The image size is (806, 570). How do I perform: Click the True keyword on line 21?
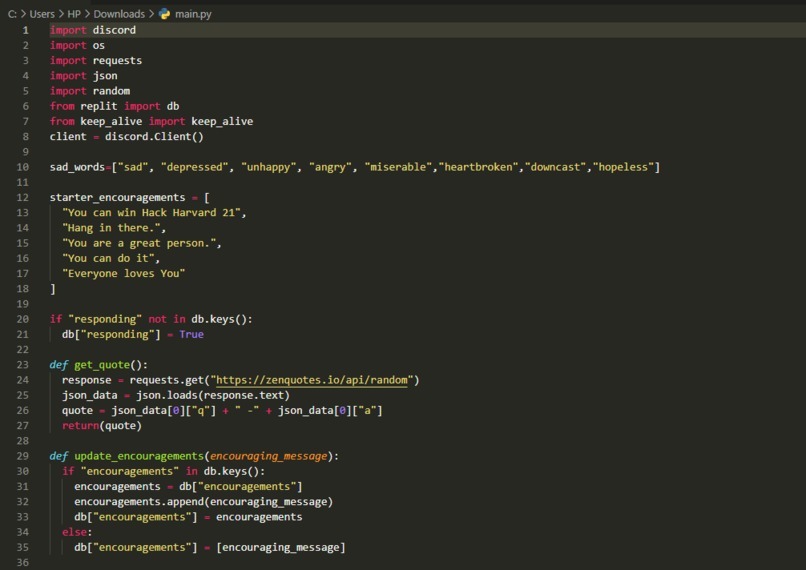[191, 335]
